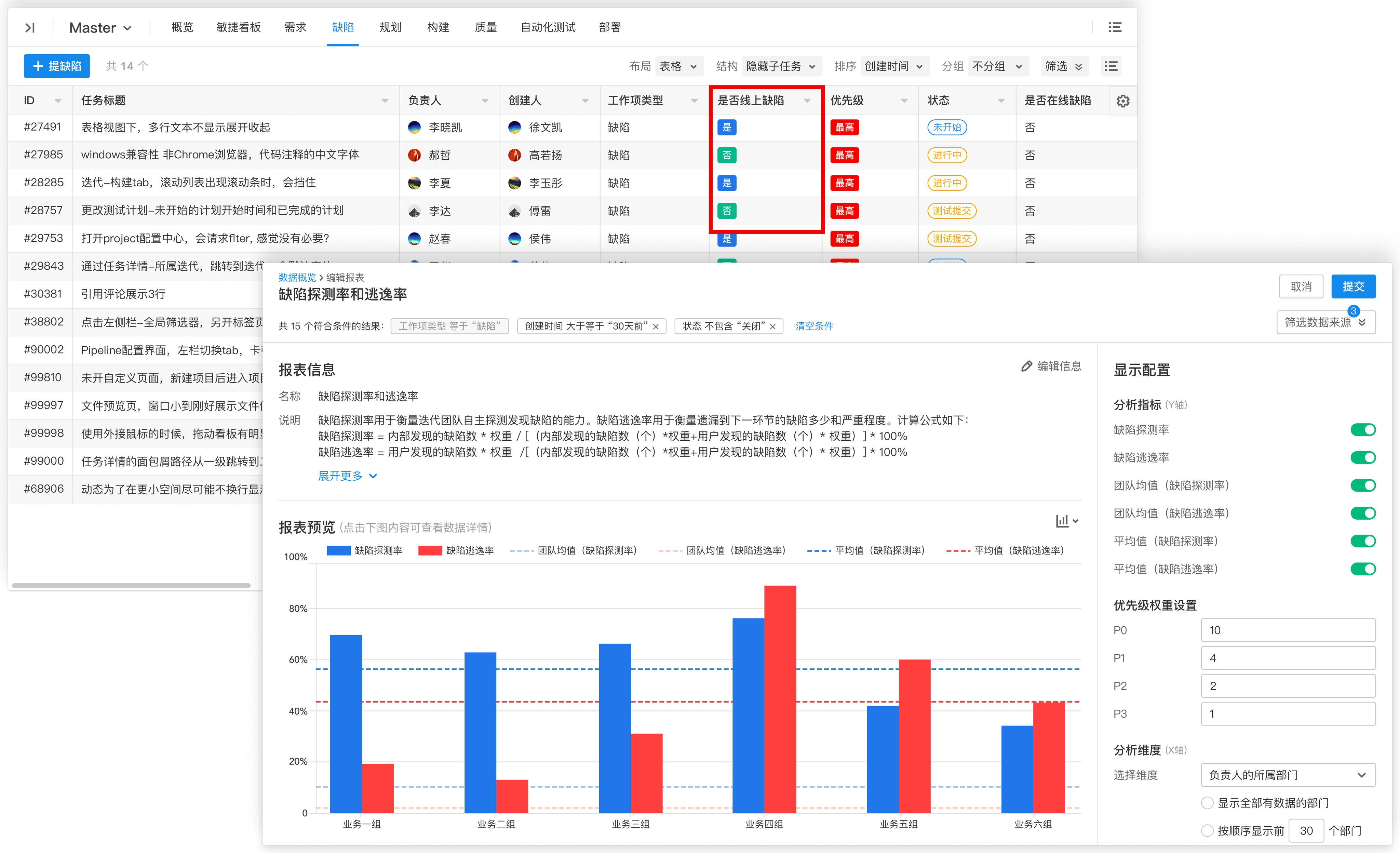Open the 筛选 filter menu
This screenshot has height=853, width=1400.
(1064, 66)
